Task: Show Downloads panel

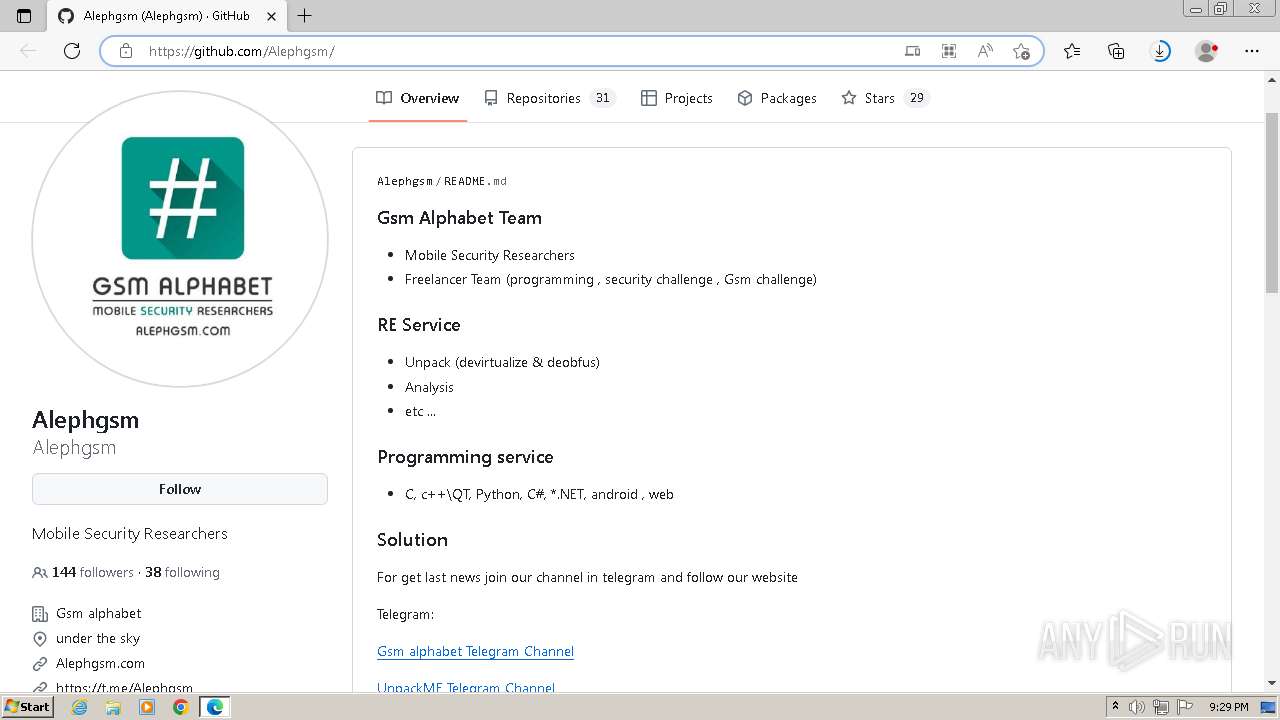Action: click(x=1161, y=51)
